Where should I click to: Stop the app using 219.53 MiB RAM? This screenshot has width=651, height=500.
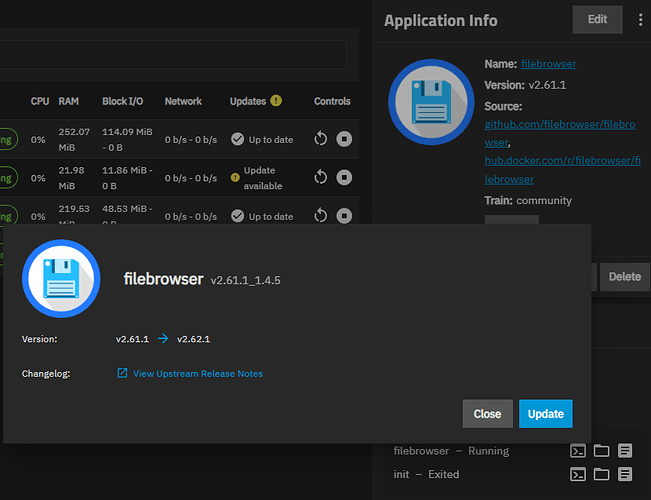344,216
